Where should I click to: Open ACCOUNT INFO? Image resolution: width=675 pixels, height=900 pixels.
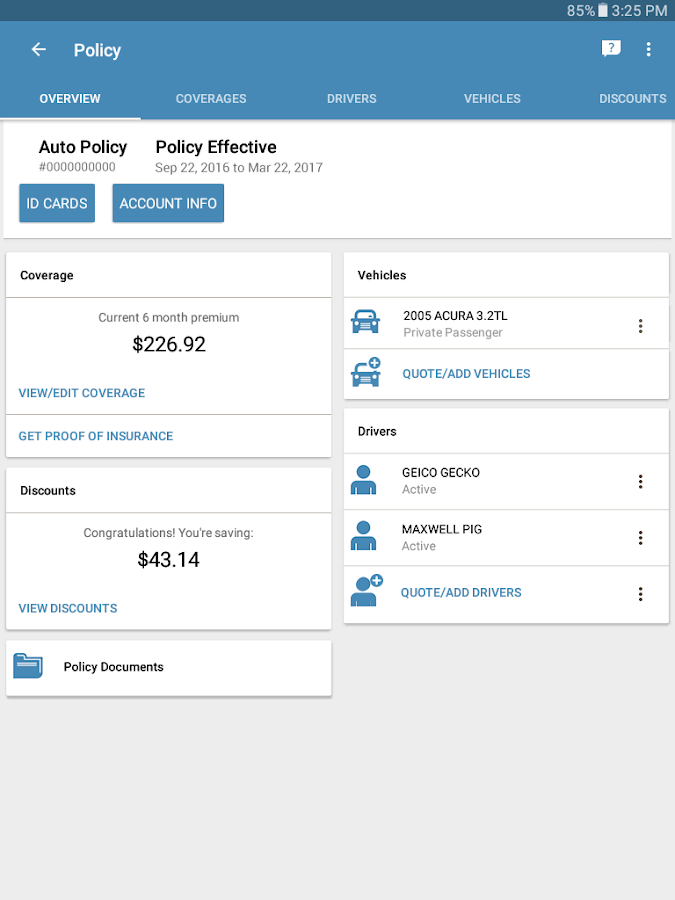(x=168, y=203)
